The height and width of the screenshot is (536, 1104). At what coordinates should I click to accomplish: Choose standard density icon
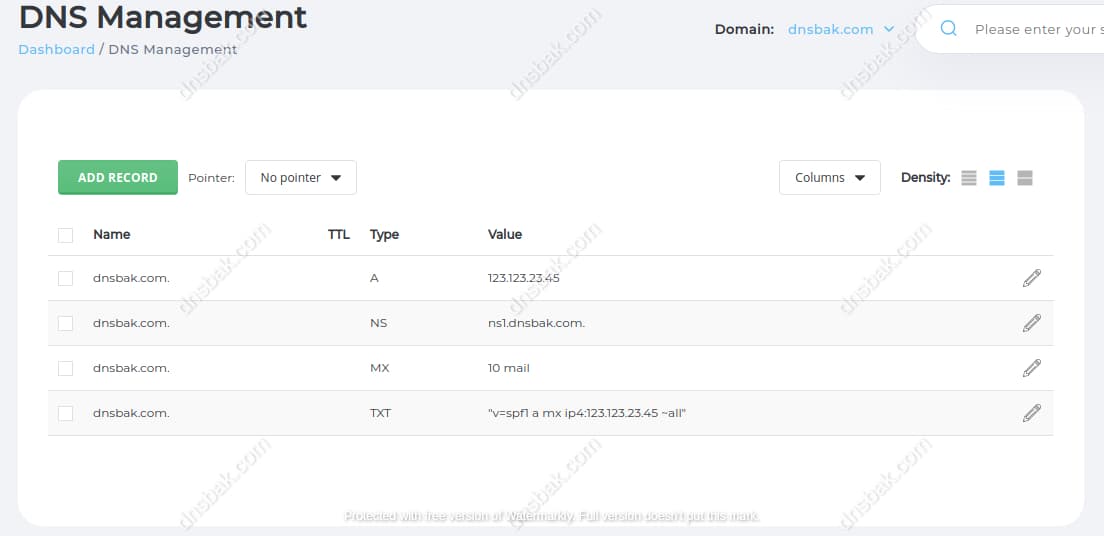click(996, 178)
